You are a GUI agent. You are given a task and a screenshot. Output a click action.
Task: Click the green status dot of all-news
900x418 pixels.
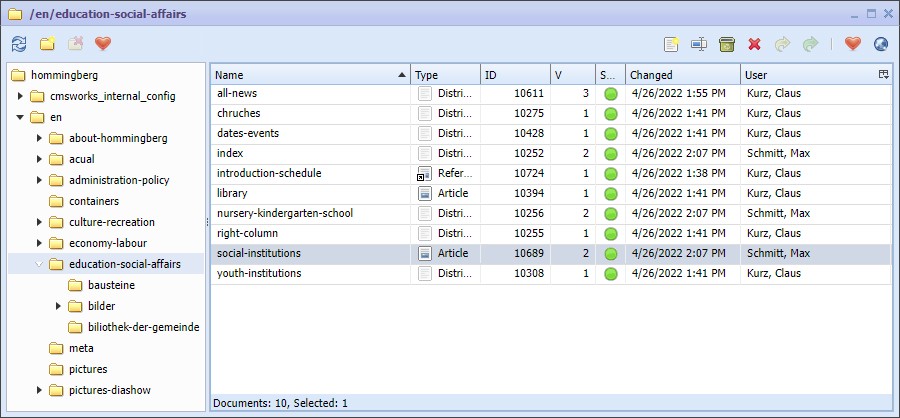(610, 94)
